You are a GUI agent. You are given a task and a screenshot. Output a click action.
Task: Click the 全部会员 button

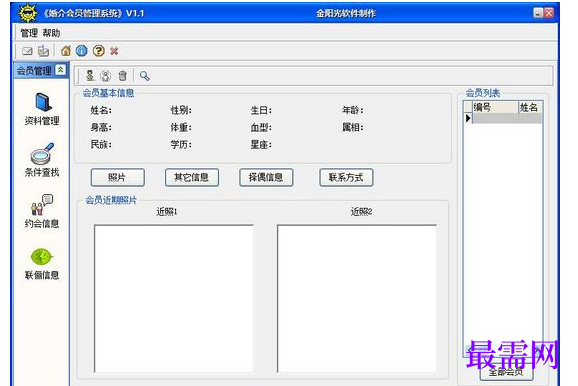point(506,372)
